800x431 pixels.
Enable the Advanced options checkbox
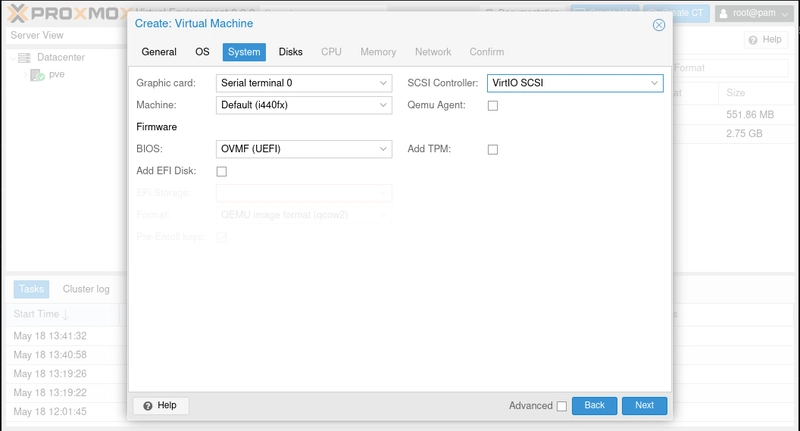pos(561,406)
